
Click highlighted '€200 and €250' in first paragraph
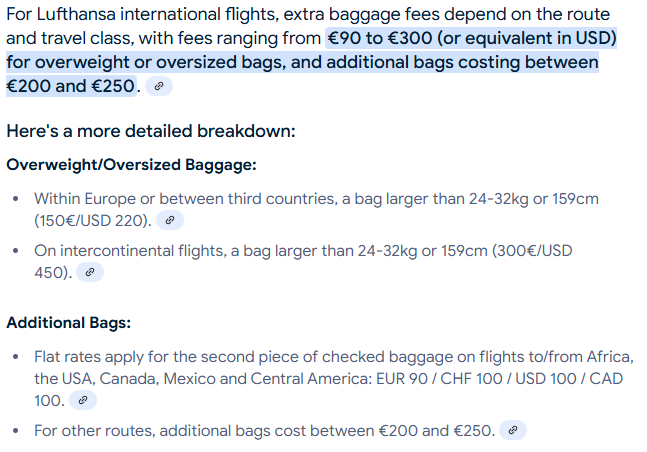point(71,86)
